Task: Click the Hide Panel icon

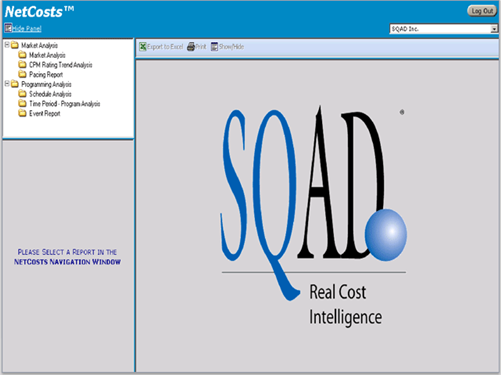Action: [8, 28]
